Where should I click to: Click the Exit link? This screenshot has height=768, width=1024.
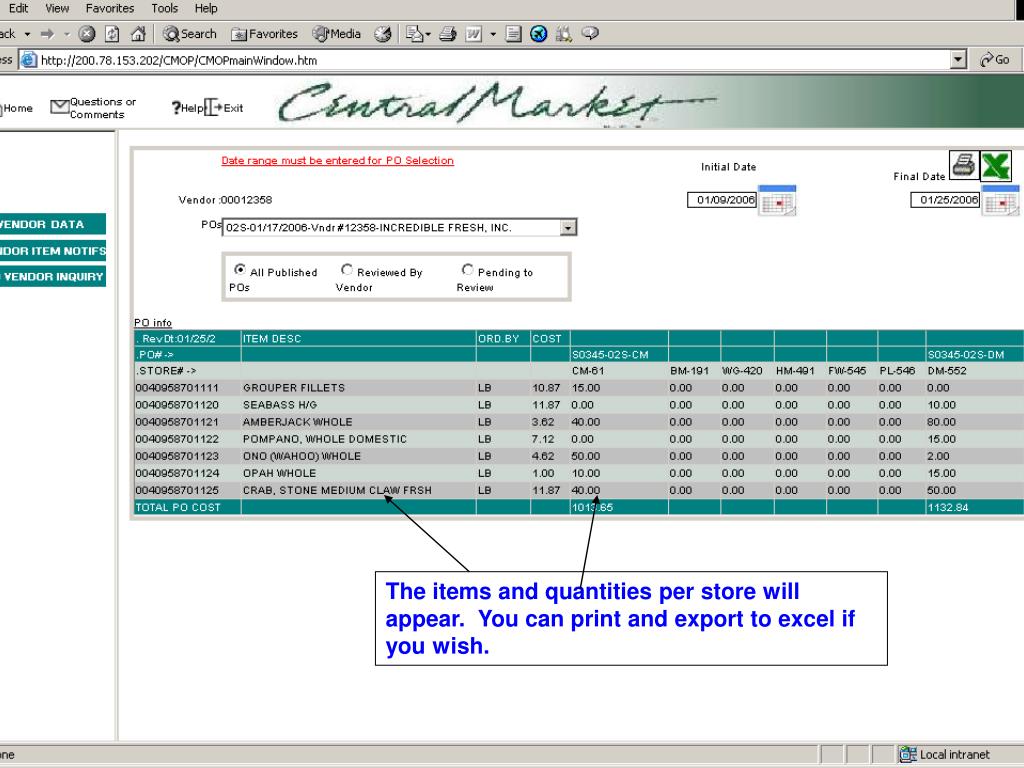pos(224,108)
